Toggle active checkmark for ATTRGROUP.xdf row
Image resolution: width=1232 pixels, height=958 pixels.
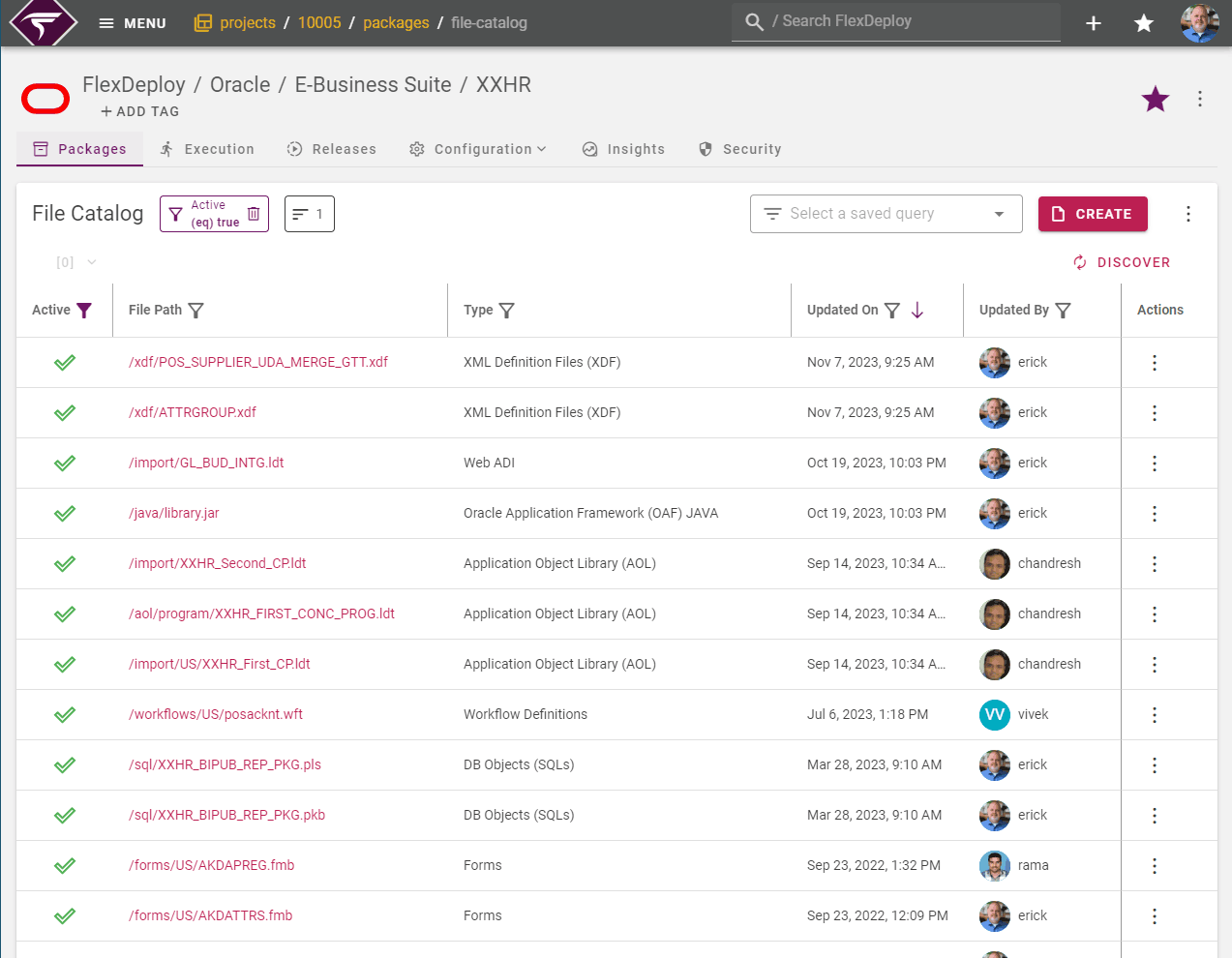pyautogui.click(x=65, y=413)
